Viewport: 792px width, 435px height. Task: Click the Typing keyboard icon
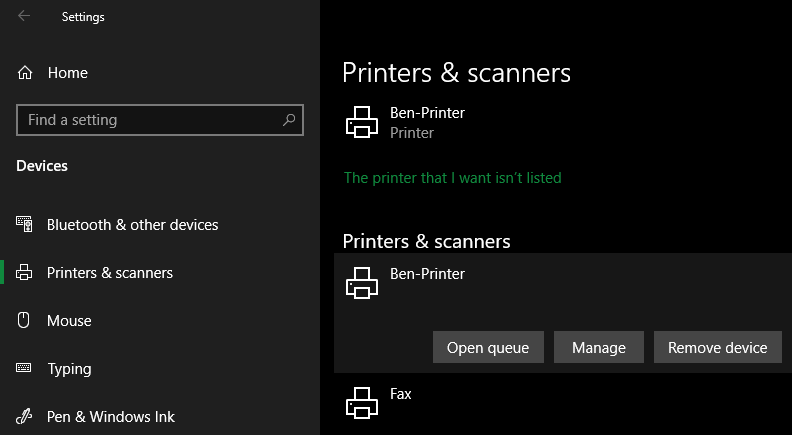pyautogui.click(x=25, y=369)
